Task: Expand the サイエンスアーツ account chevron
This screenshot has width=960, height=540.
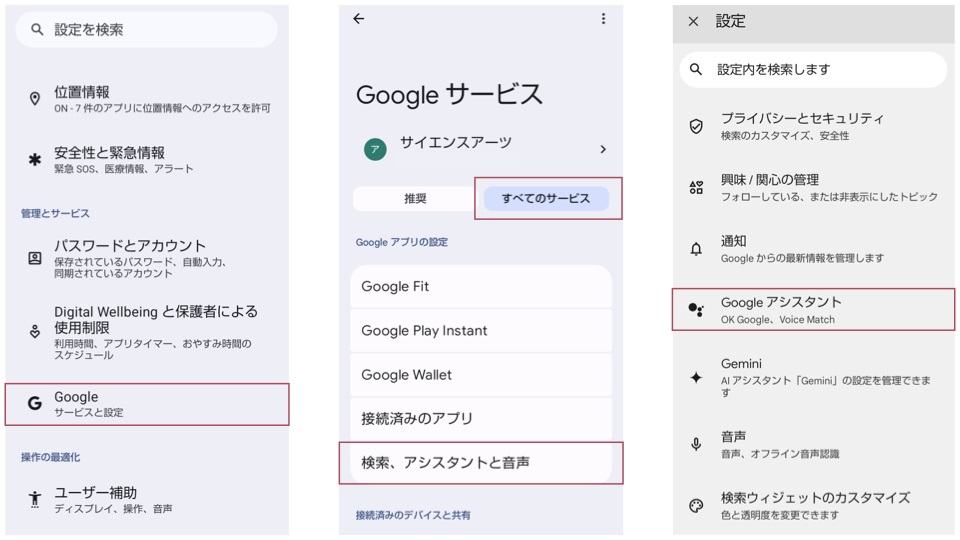Action: click(603, 149)
